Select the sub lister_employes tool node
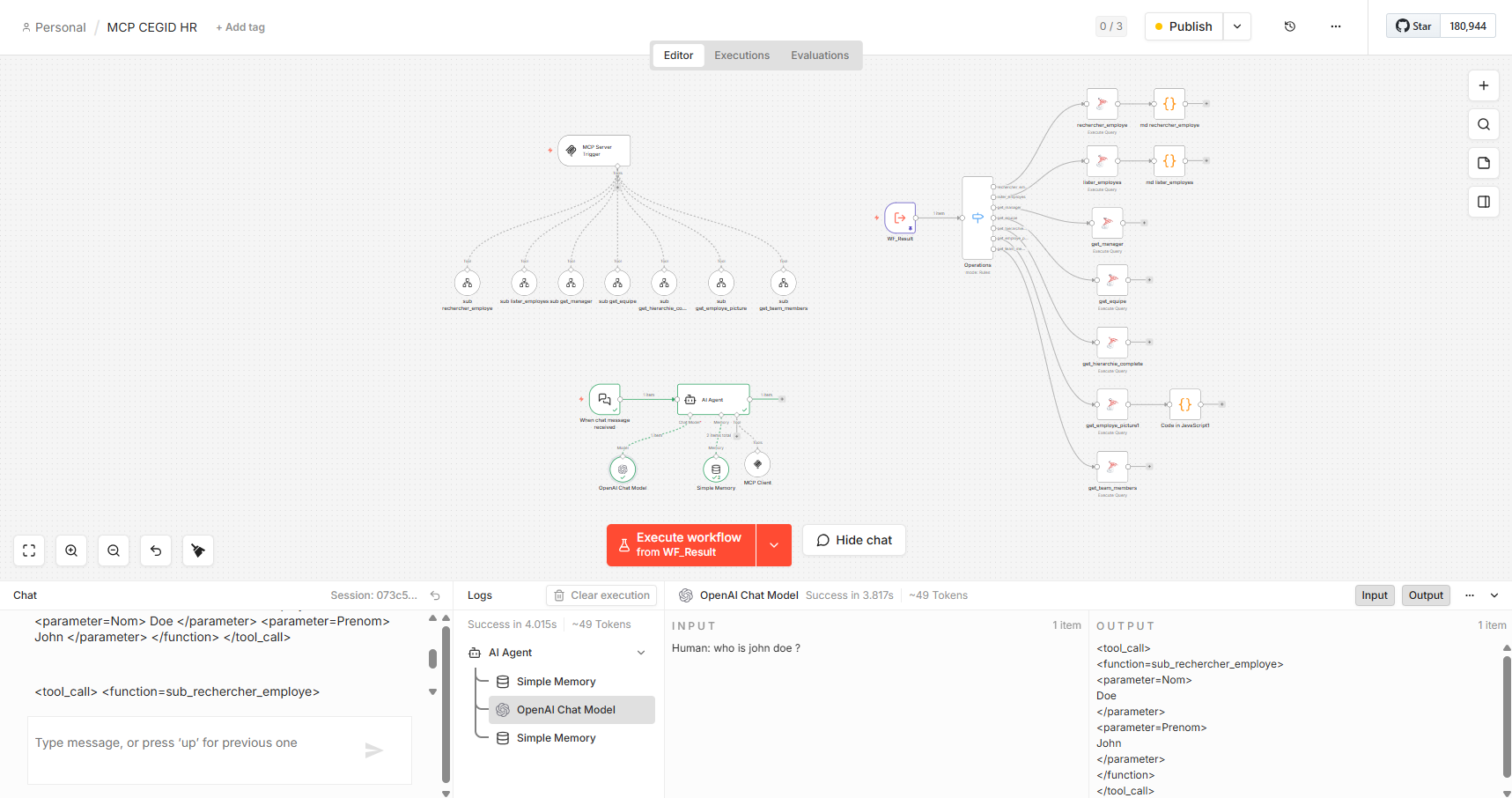This screenshot has width=1512, height=798. click(x=524, y=283)
